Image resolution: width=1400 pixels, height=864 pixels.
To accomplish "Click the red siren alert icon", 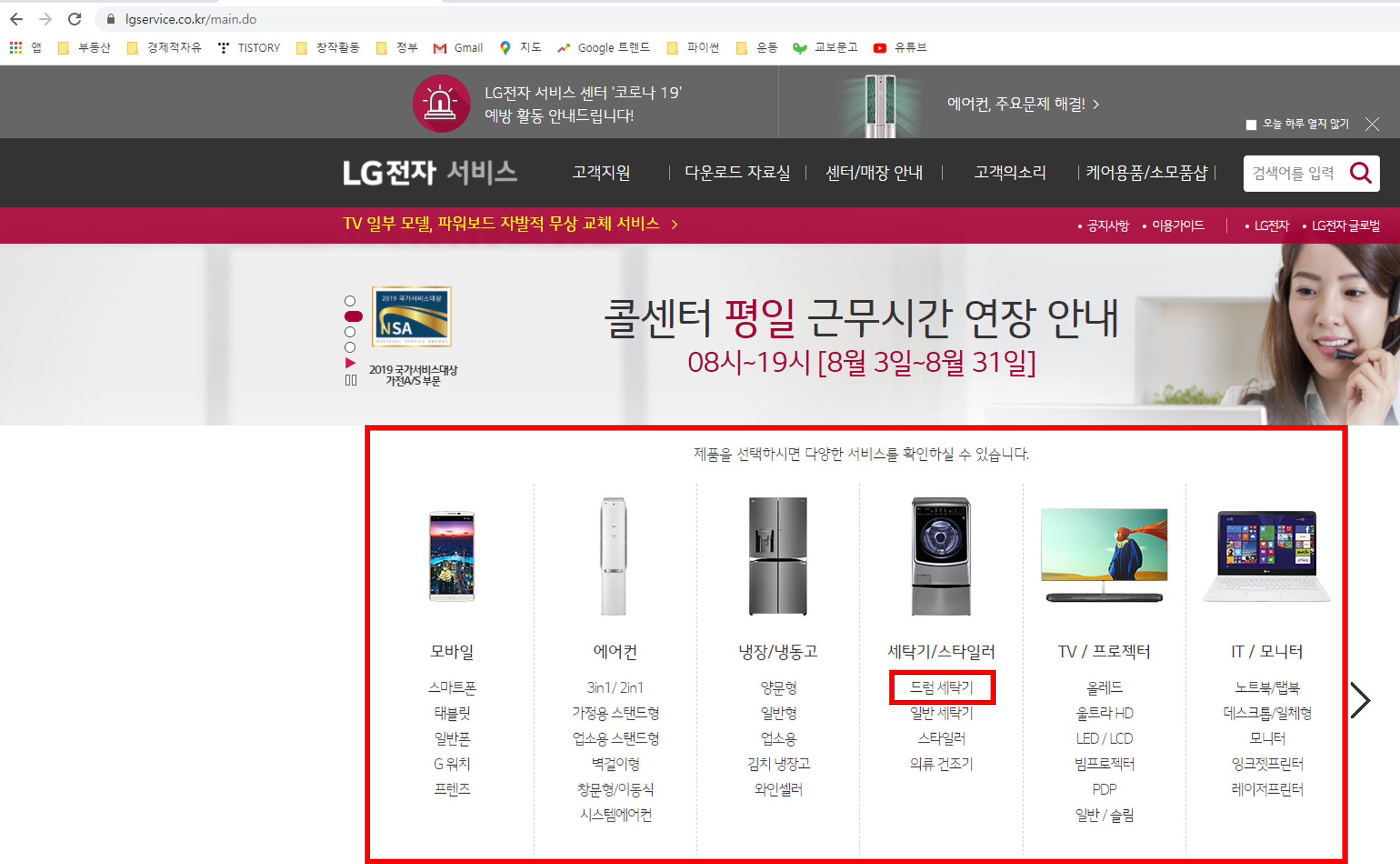I will [x=441, y=104].
